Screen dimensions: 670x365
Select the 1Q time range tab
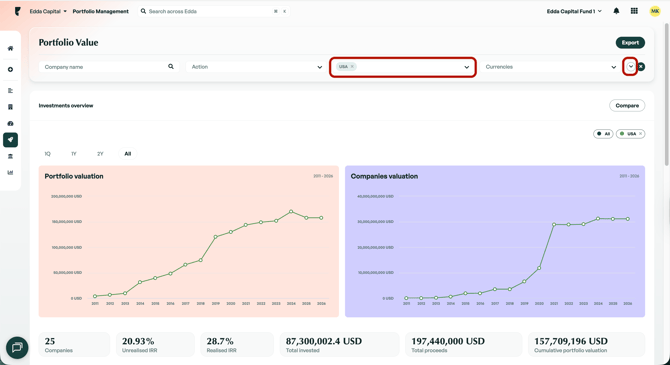point(47,154)
